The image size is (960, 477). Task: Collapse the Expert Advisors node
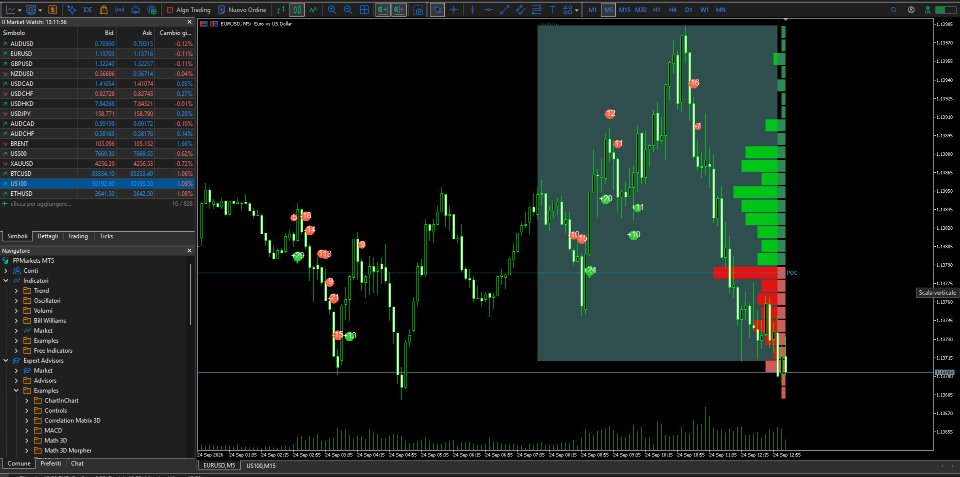6,361
